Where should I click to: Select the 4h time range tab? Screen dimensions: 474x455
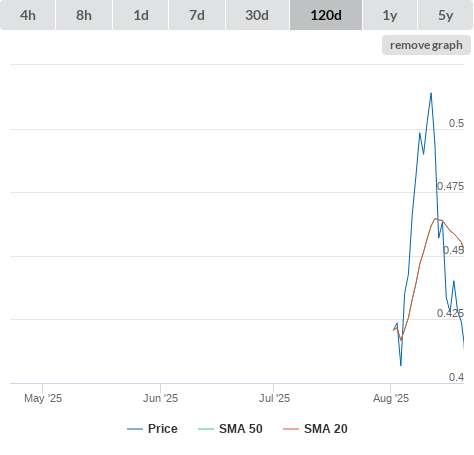pyautogui.click(x=27, y=15)
